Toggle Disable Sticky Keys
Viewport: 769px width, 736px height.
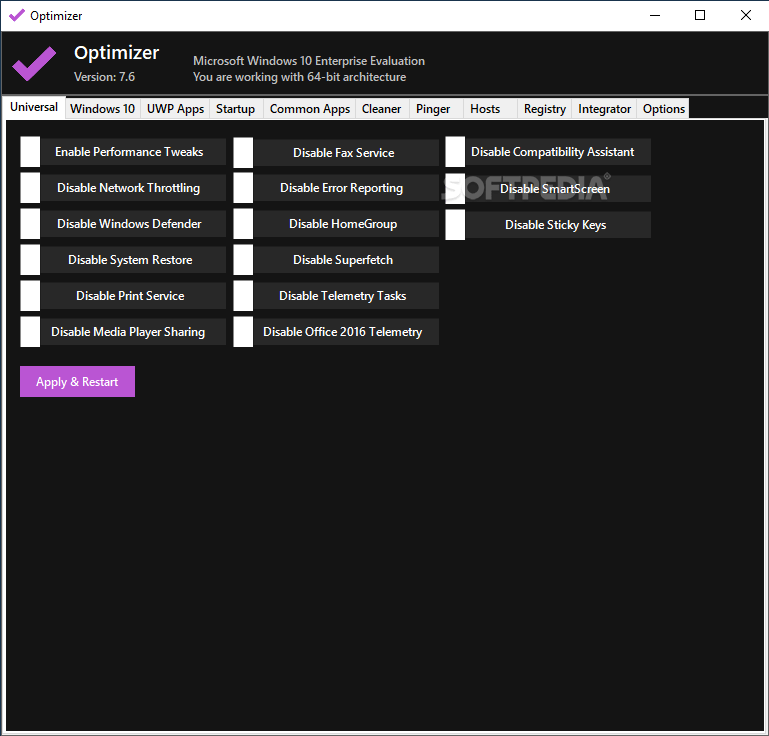click(x=455, y=225)
